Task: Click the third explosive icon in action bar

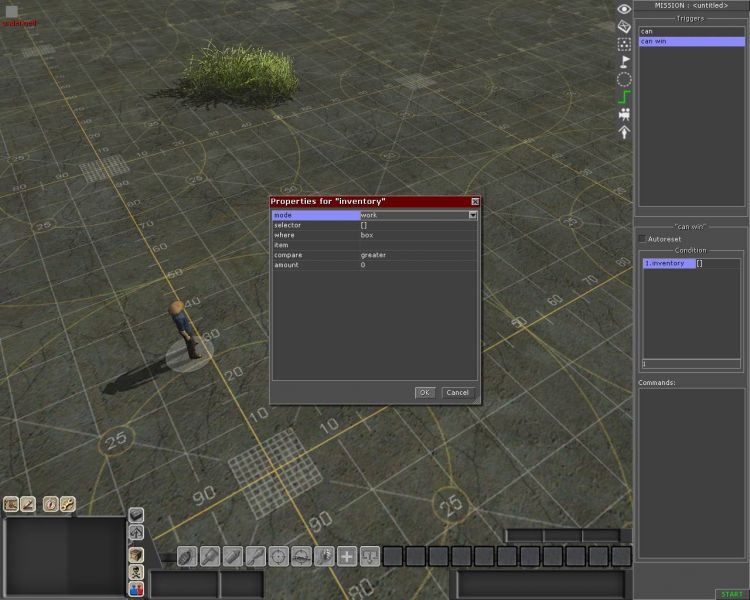Action: (x=232, y=556)
